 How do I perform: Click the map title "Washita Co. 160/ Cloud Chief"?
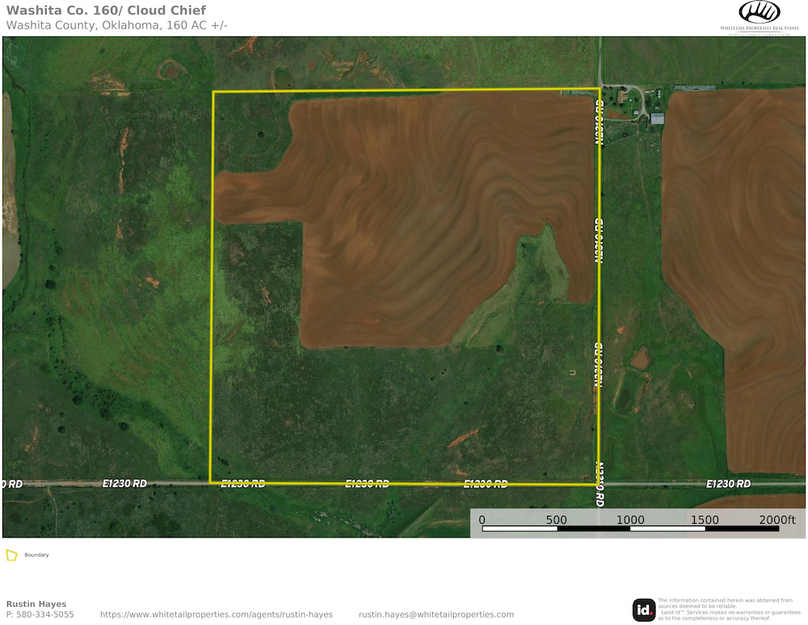pos(106,11)
